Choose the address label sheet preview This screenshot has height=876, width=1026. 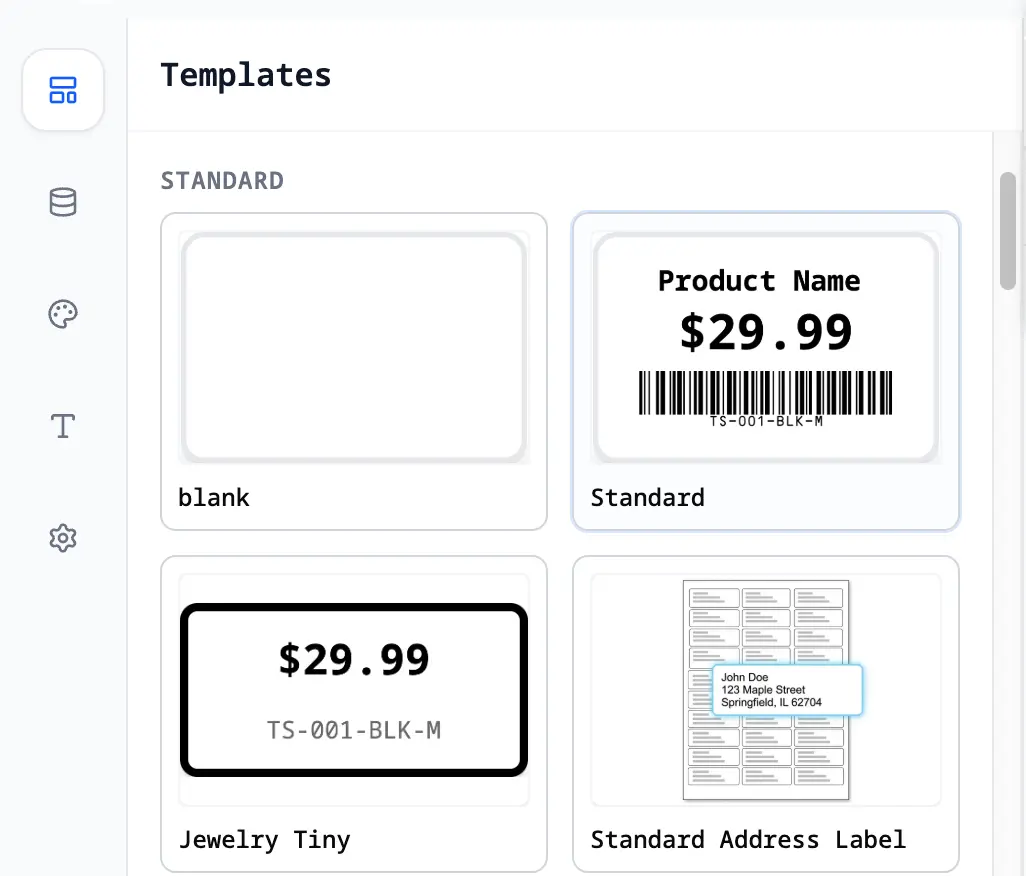(766, 690)
